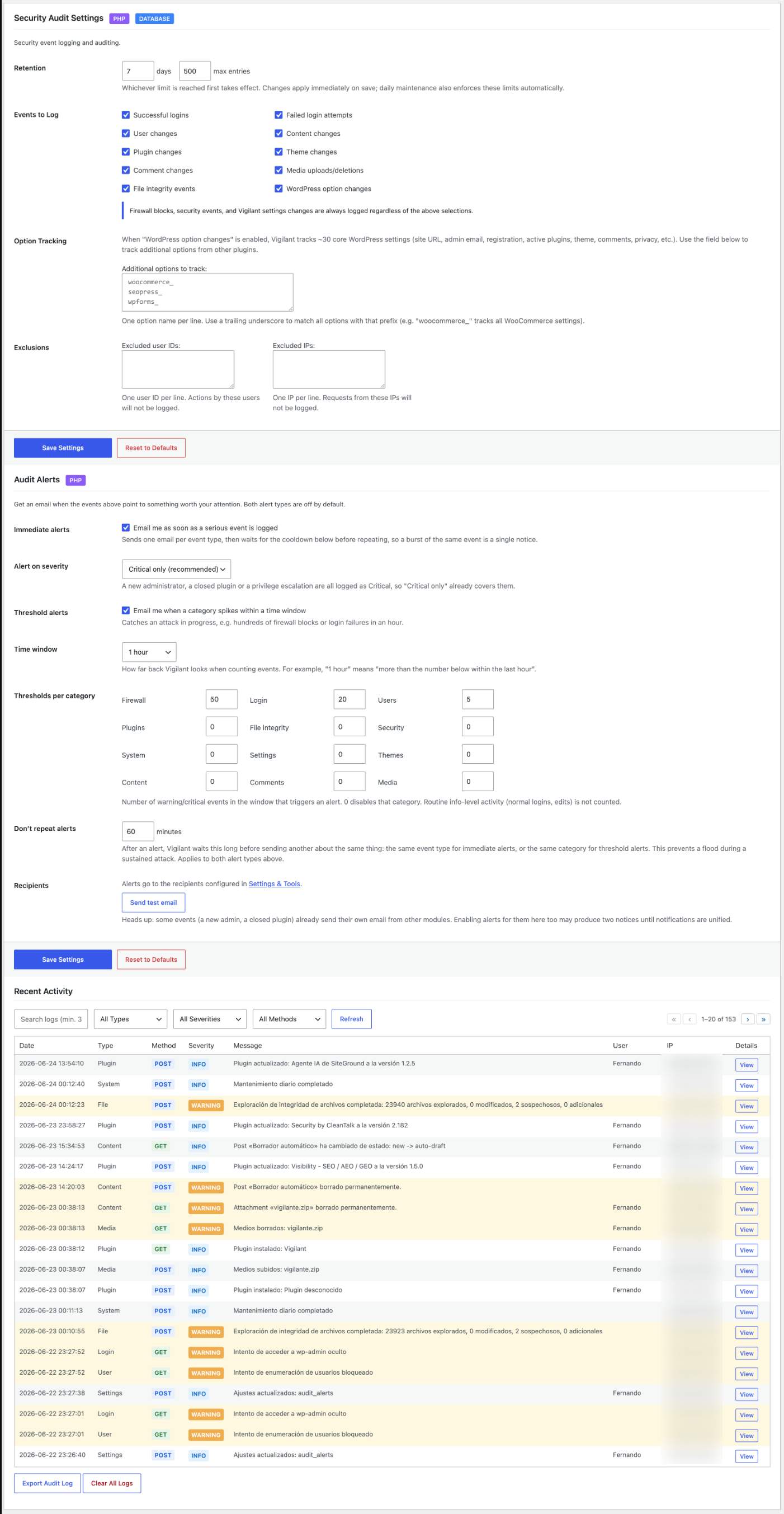784x1514 pixels.
Task: Click the Search logs field
Action: (51, 1019)
